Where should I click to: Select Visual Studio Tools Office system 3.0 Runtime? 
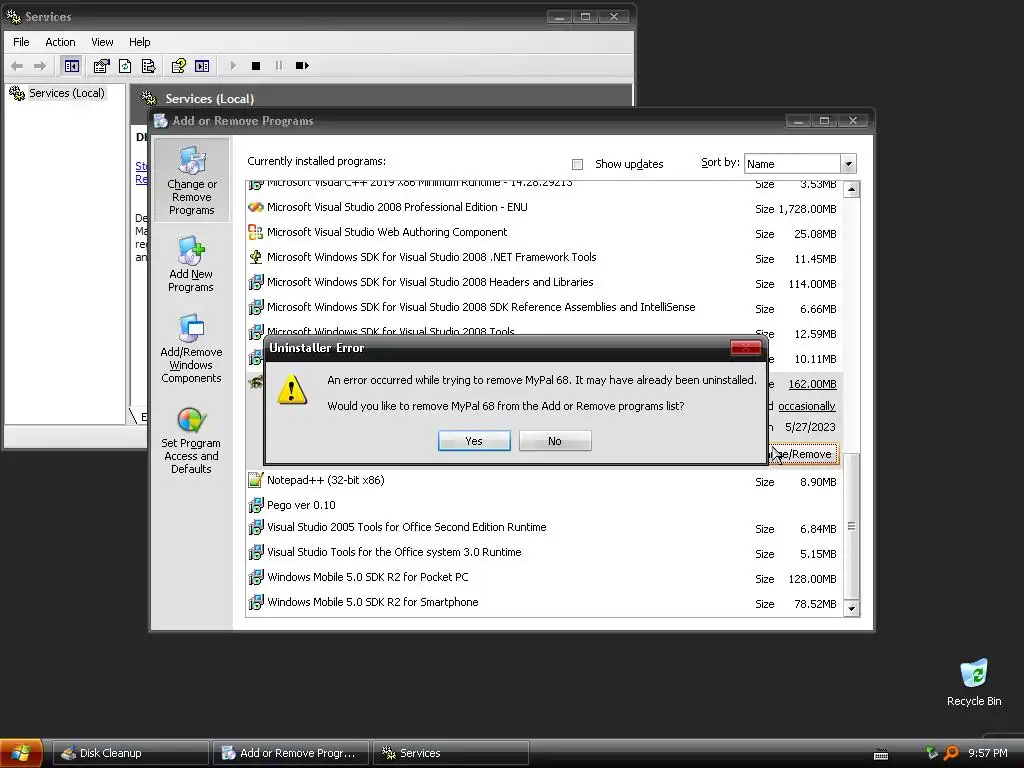[542, 552]
